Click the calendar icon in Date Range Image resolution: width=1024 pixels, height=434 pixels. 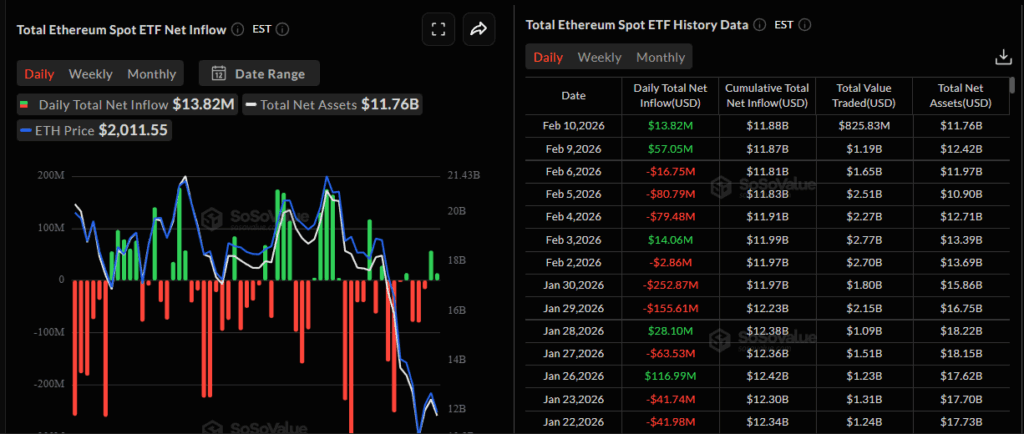(219, 73)
